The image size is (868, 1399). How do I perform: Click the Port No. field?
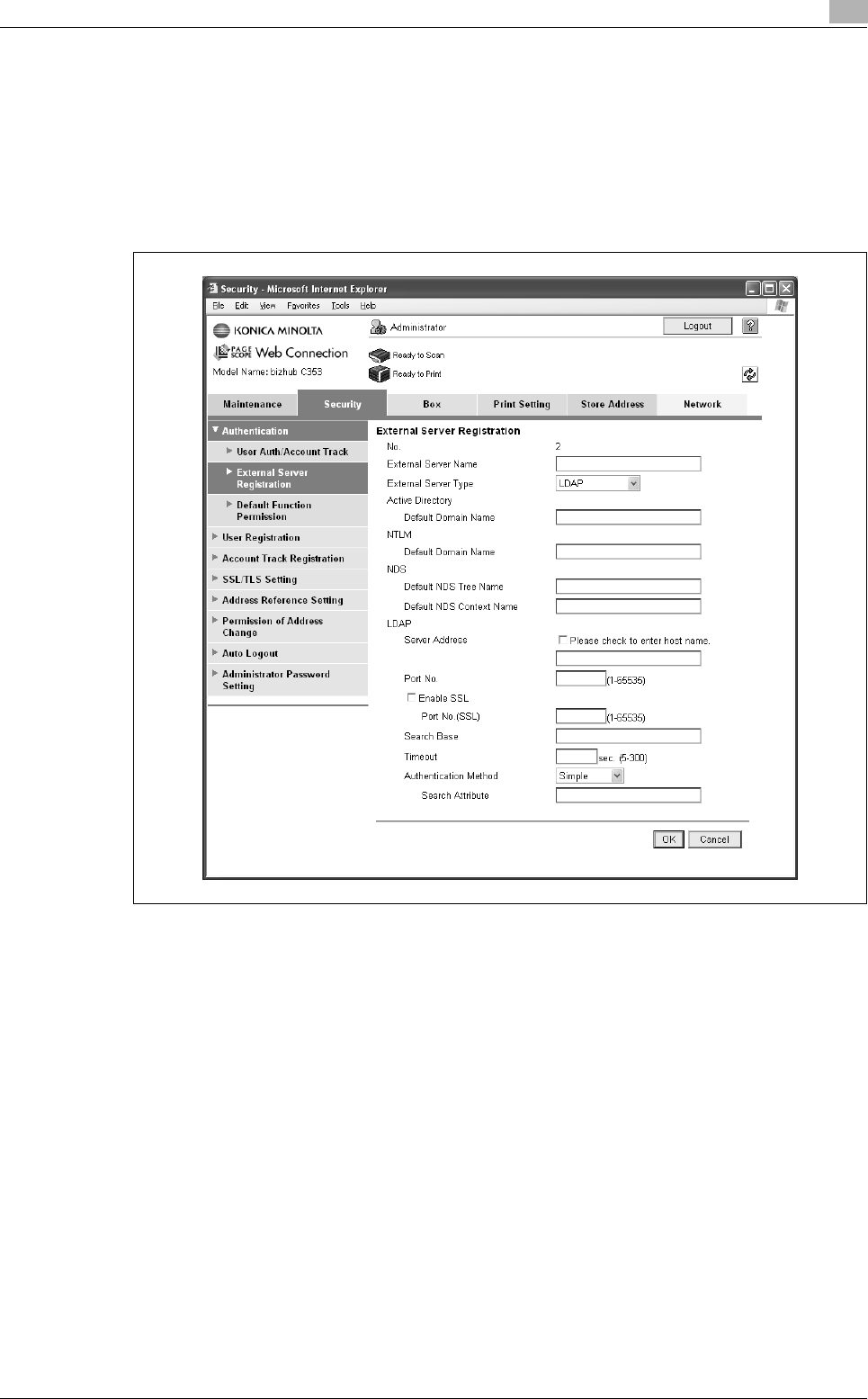pyautogui.click(x=581, y=678)
